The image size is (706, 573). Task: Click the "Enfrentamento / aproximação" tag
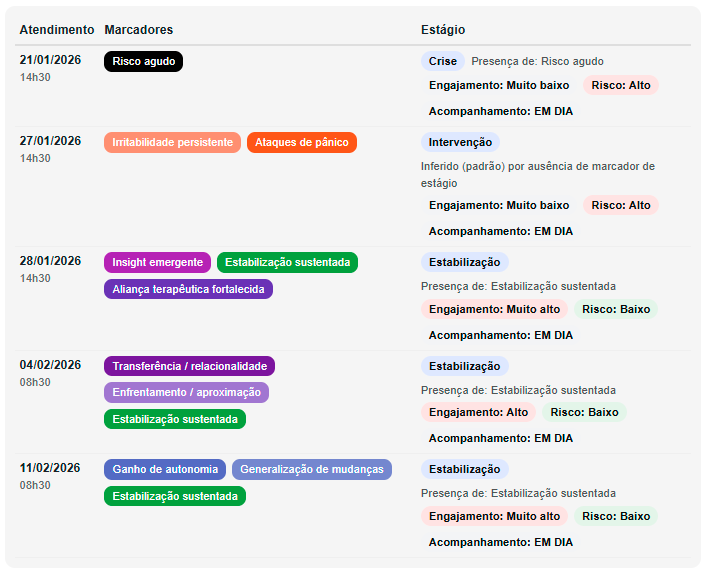point(186,393)
